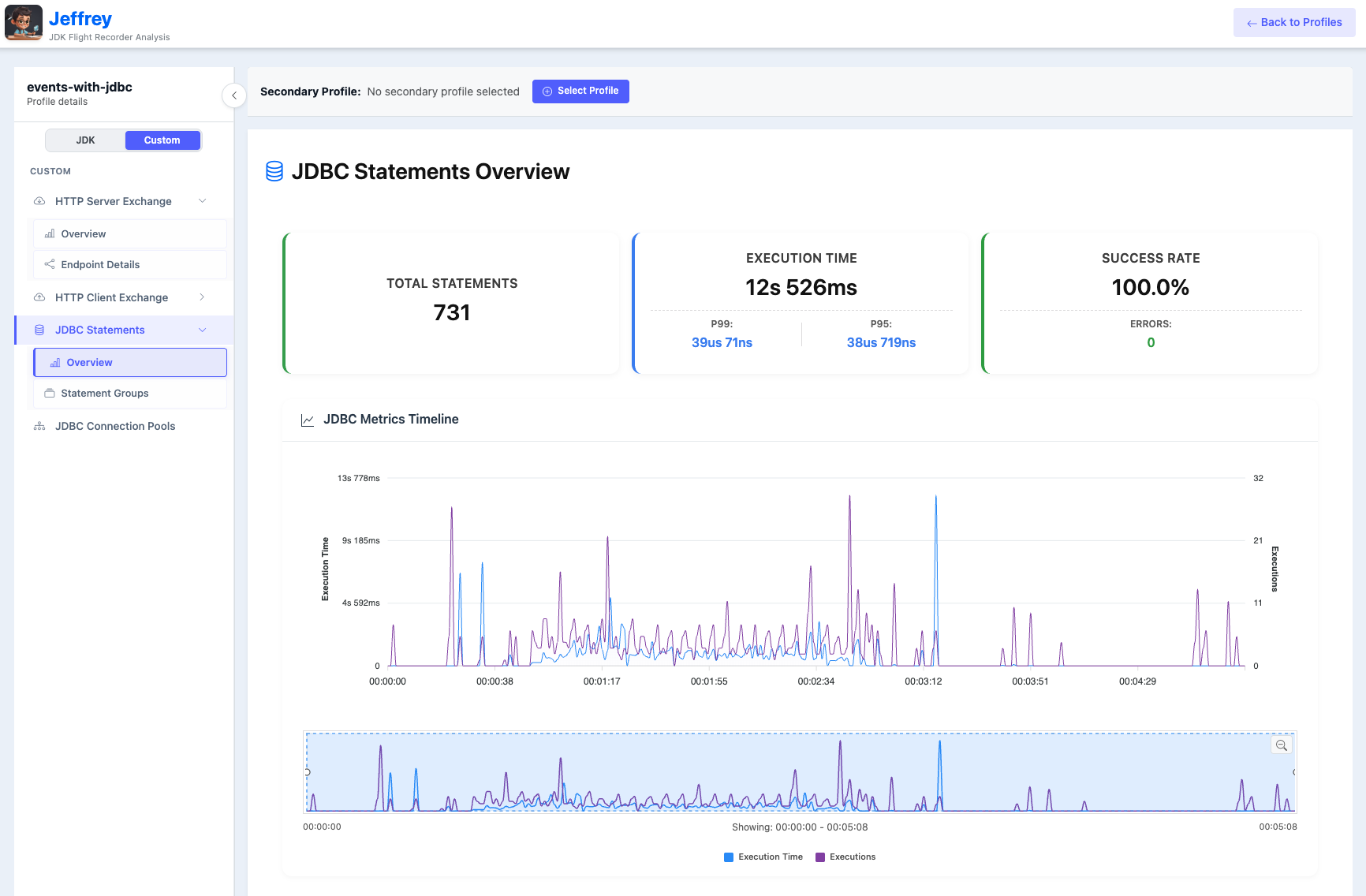
Task: Click the zoom-out magnifier on the timeline minimap
Action: pyautogui.click(x=1282, y=745)
